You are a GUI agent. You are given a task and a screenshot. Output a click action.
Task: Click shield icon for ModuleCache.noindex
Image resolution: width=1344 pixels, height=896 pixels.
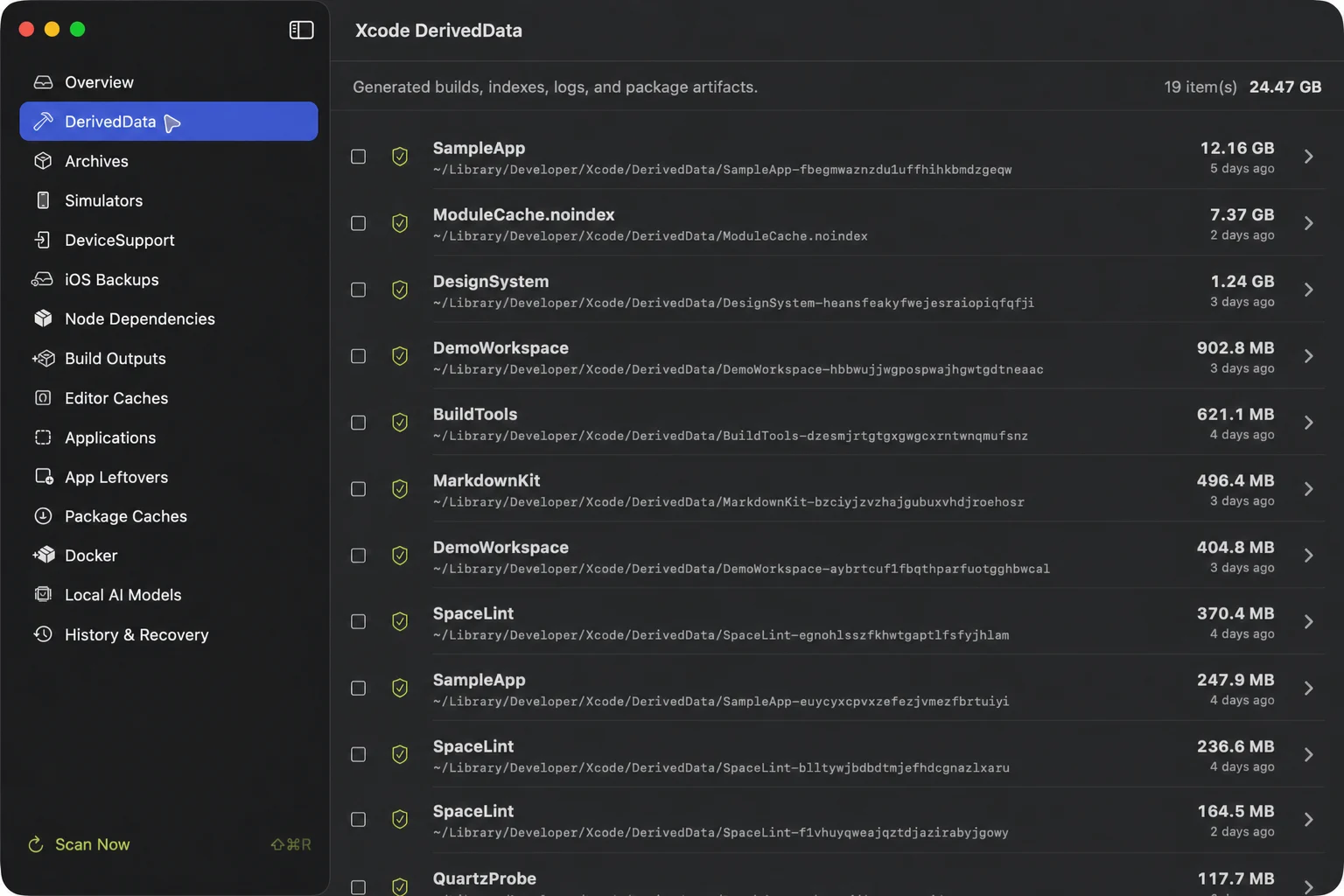(x=400, y=223)
